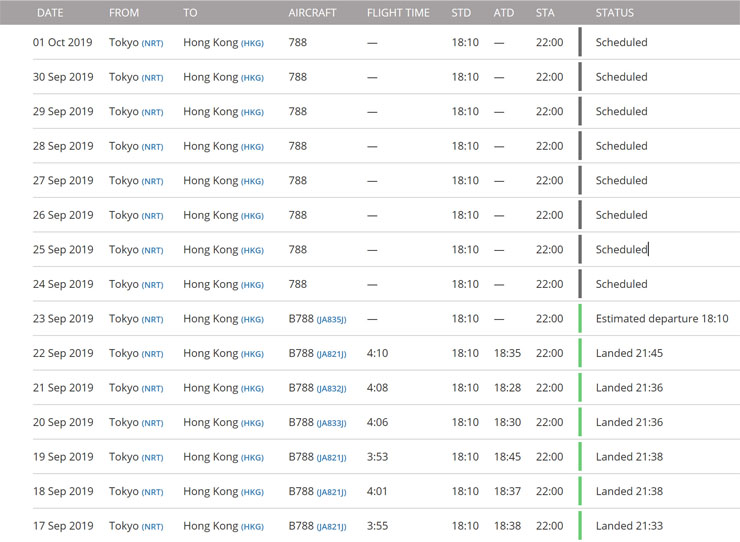Select the 25 Sep 2019 Scheduled status
Screen dimensions: 740x542
coord(622,250)
